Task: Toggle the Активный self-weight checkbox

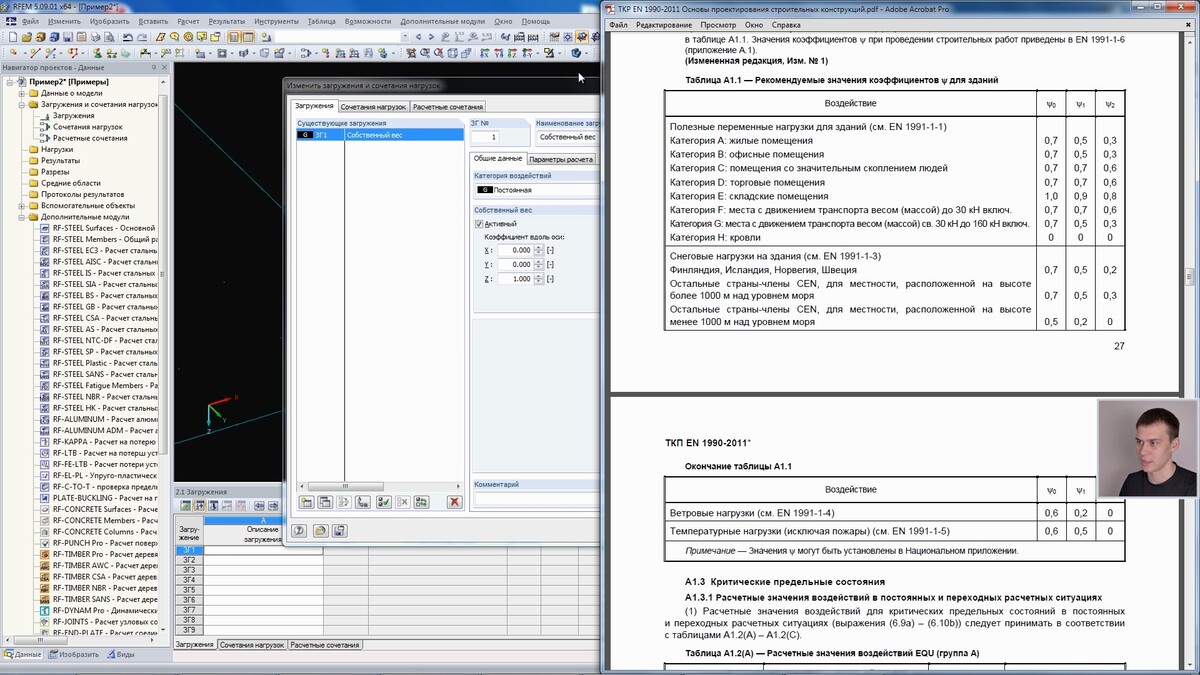Action: coord(479,224)
